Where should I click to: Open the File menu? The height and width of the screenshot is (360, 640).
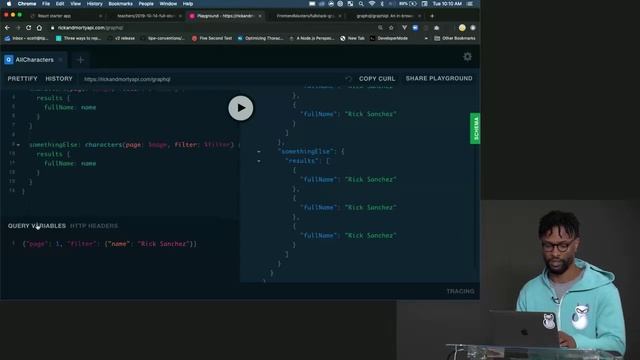46,4
